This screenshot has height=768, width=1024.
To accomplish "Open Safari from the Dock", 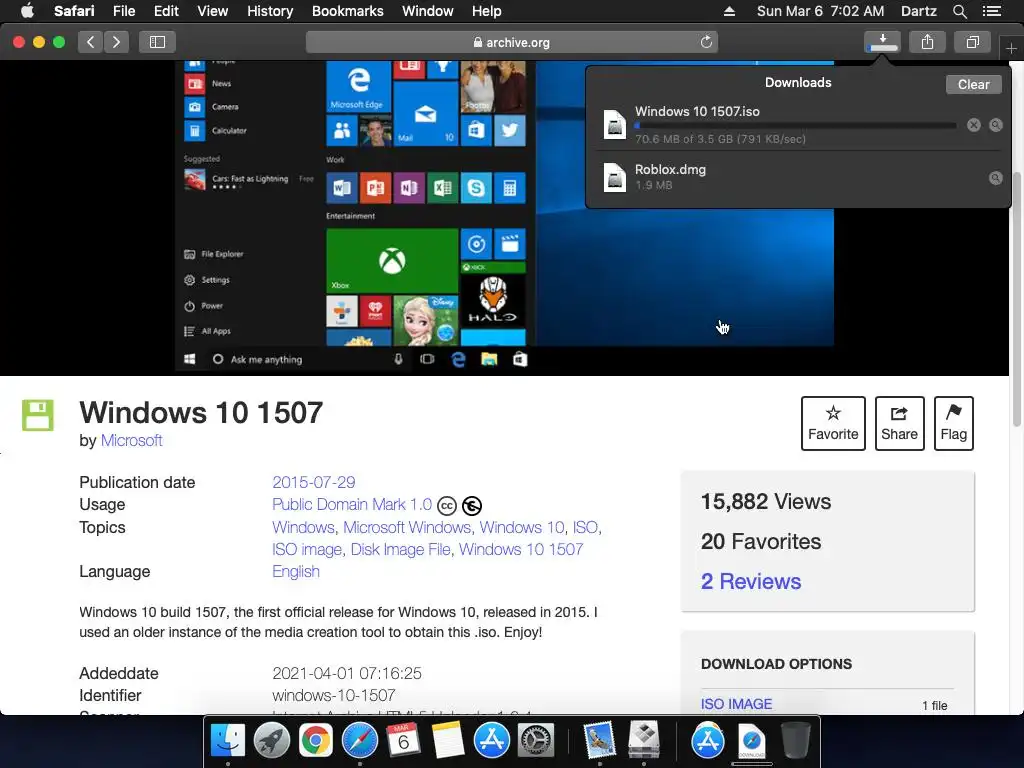I will coord(360,741).
